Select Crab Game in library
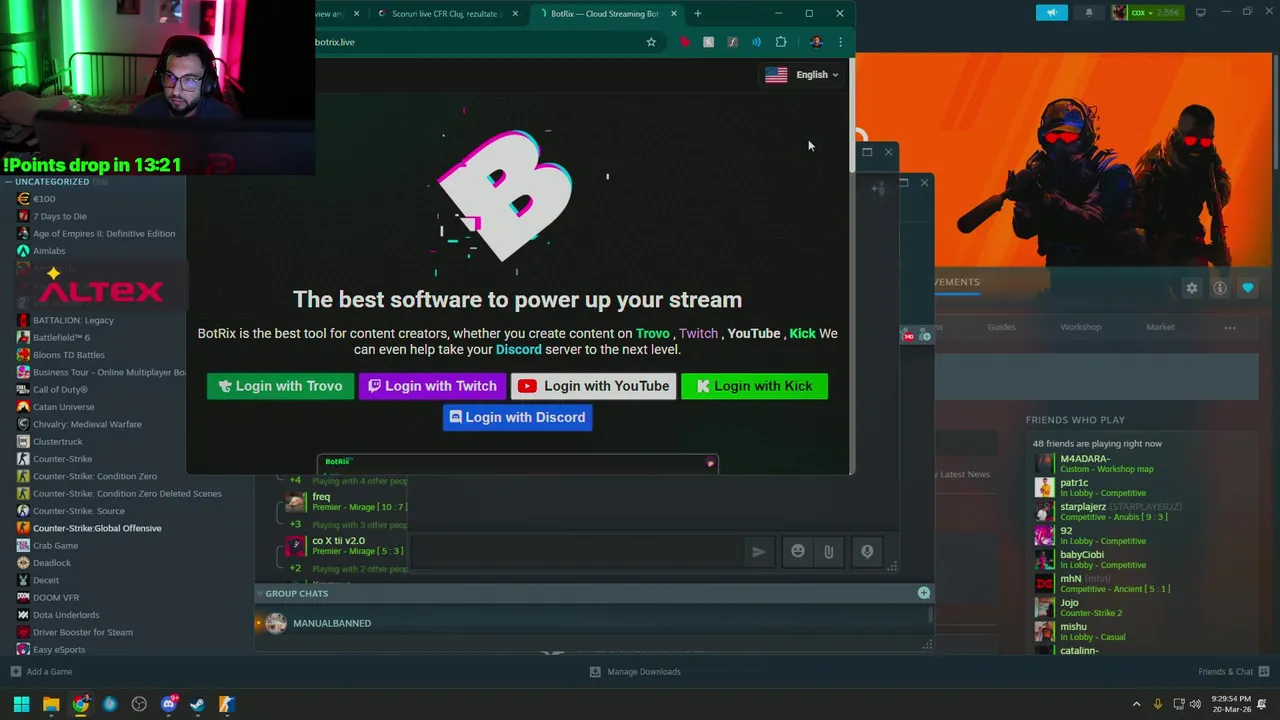The image size is (1280, 720). 55,546
